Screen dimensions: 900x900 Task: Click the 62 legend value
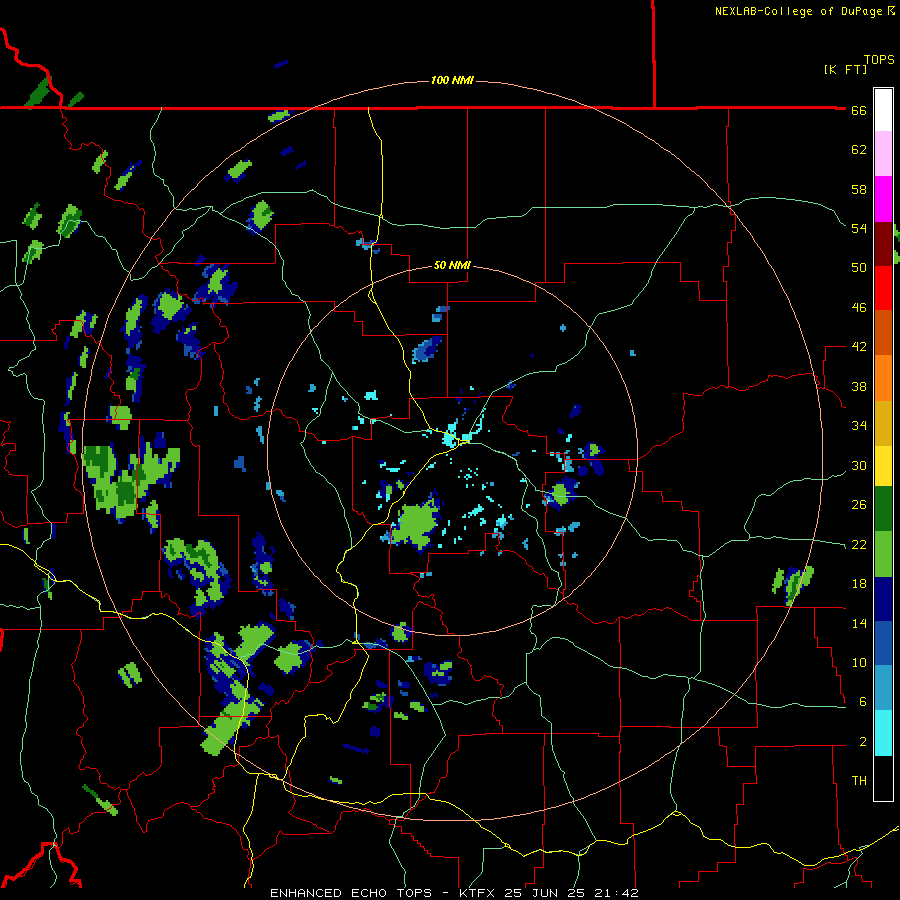coord(859,150)
